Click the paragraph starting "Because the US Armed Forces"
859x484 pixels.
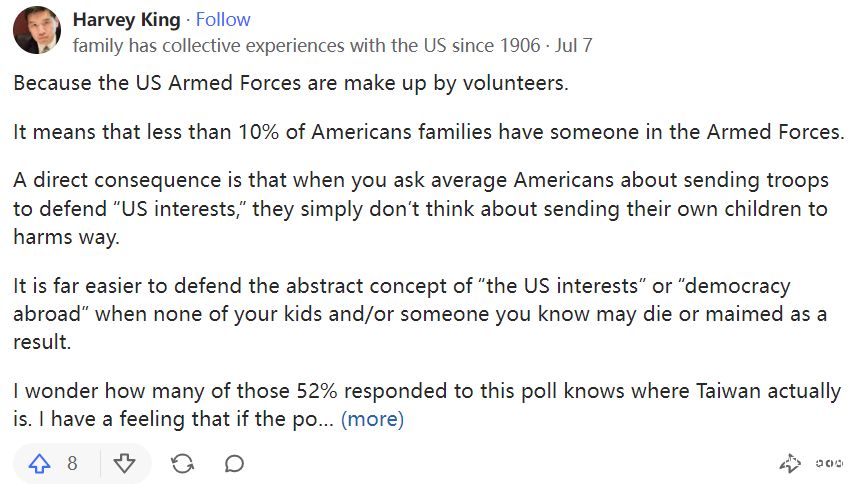[x=290, y=82]
